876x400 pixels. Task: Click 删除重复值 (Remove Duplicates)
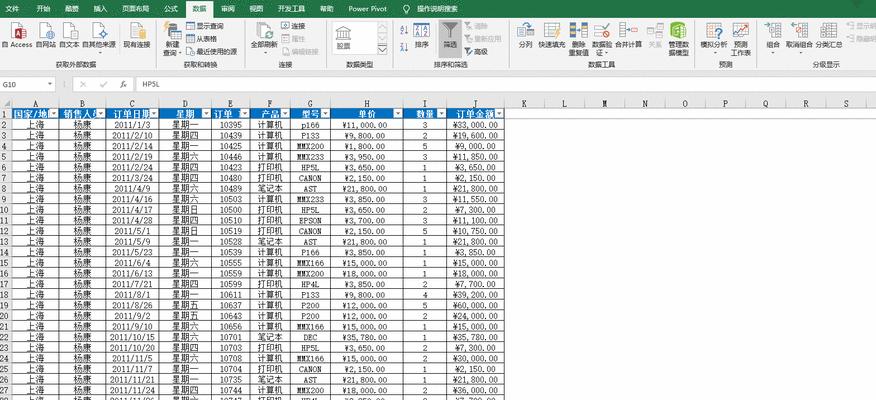tap(578, 39)
